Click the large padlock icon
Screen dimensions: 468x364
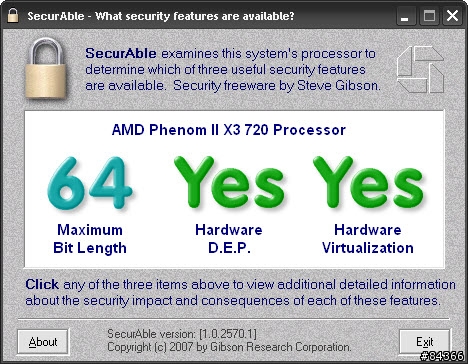coord(46,68)
